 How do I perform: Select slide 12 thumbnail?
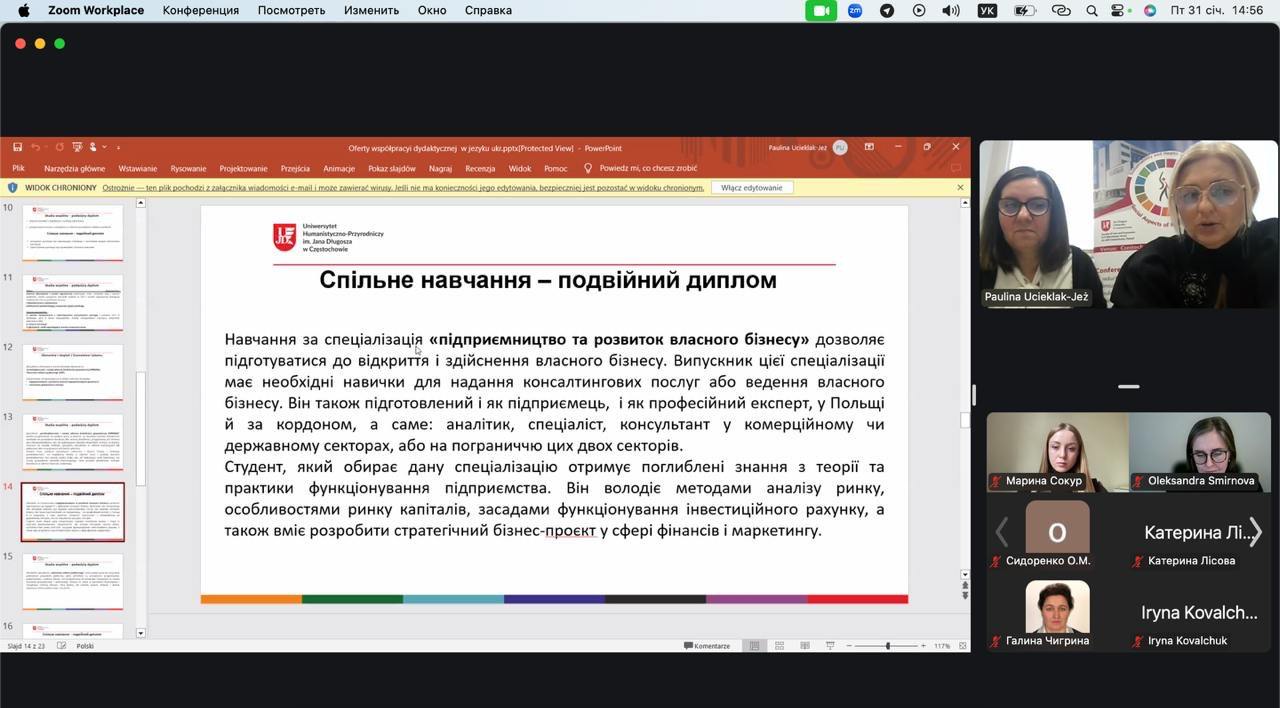click(73, 372)
